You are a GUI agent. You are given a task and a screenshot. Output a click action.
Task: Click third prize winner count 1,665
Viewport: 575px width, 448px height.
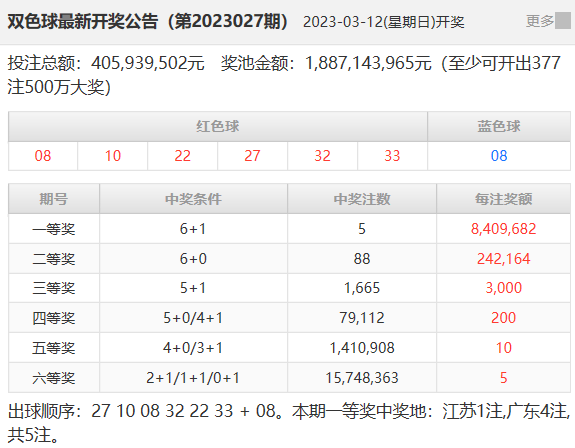tap(362, 288)
